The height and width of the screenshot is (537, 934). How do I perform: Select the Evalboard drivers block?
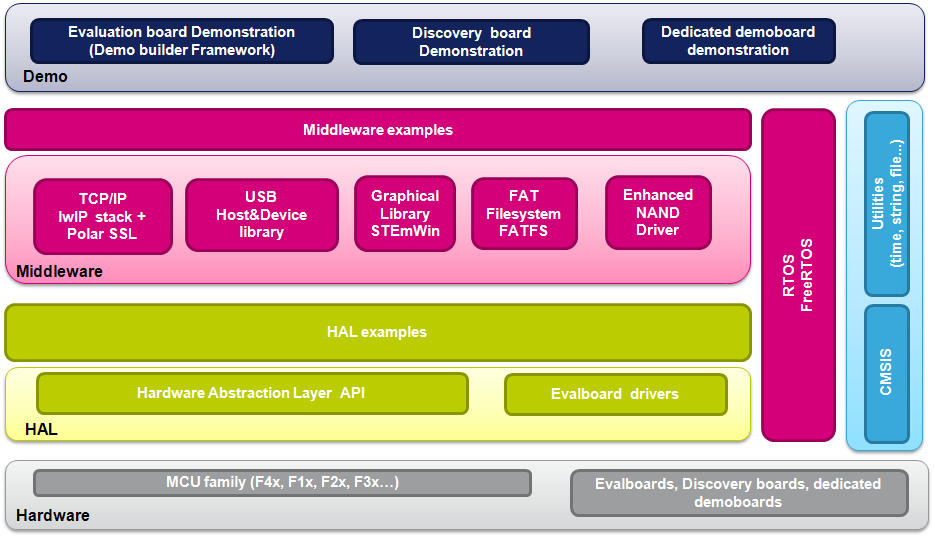615,394
